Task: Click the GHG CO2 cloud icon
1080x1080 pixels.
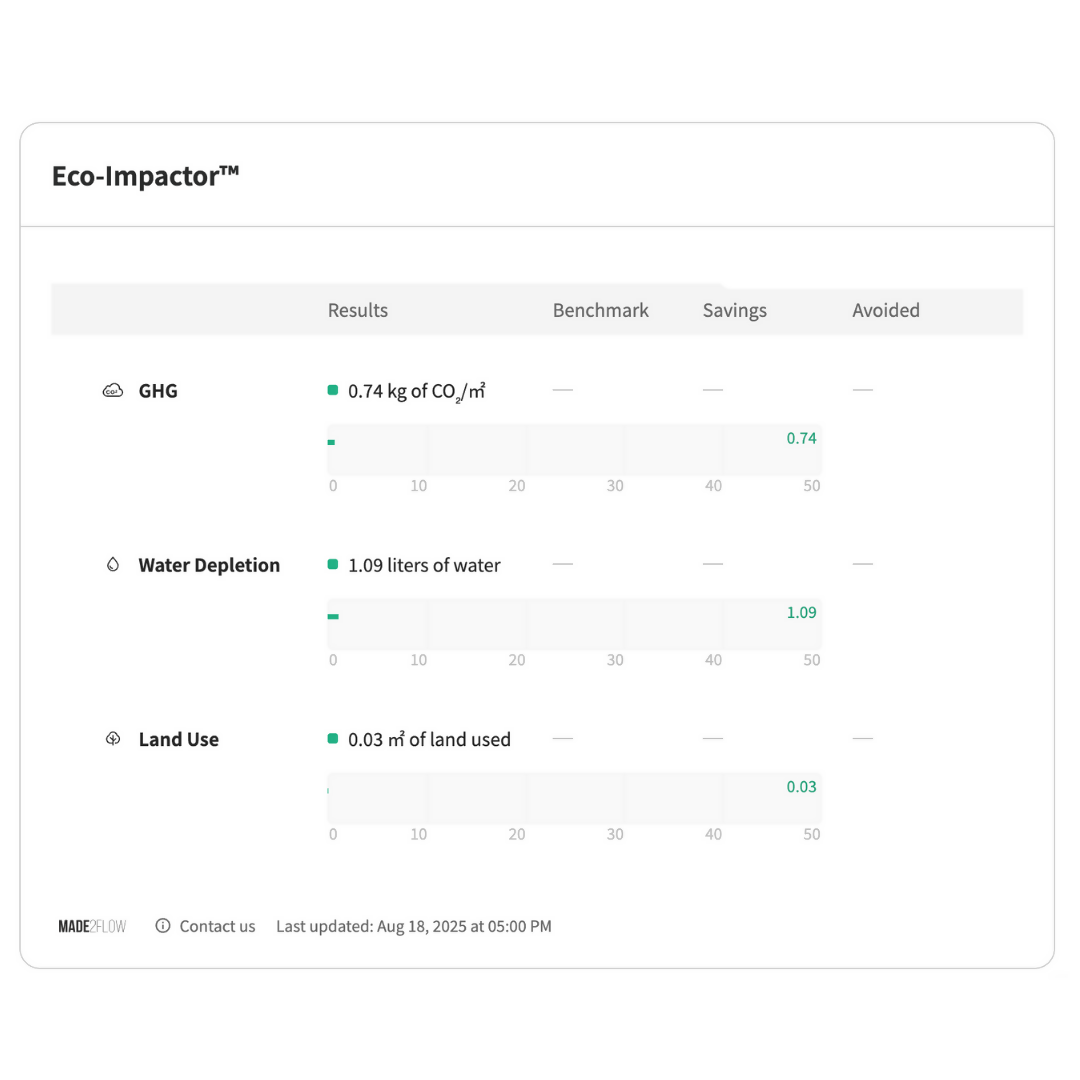Action: pos(112,391)
